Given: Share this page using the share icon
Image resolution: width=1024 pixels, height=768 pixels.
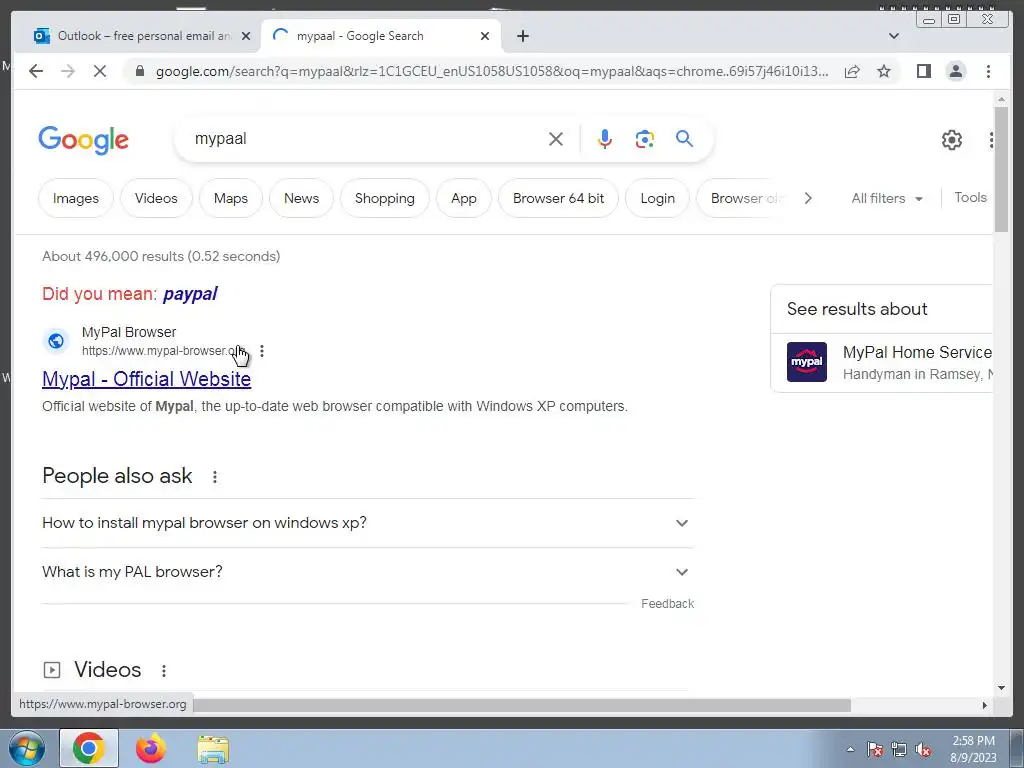Looking at the screenshot, I should tap(852, 71).
